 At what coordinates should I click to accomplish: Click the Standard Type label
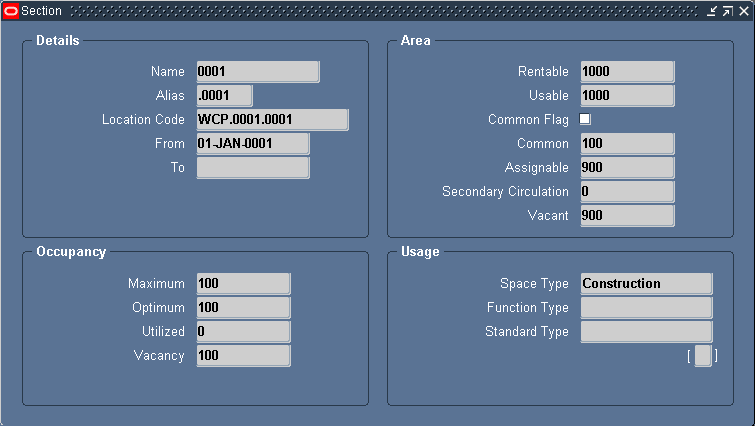pos(527,332)
